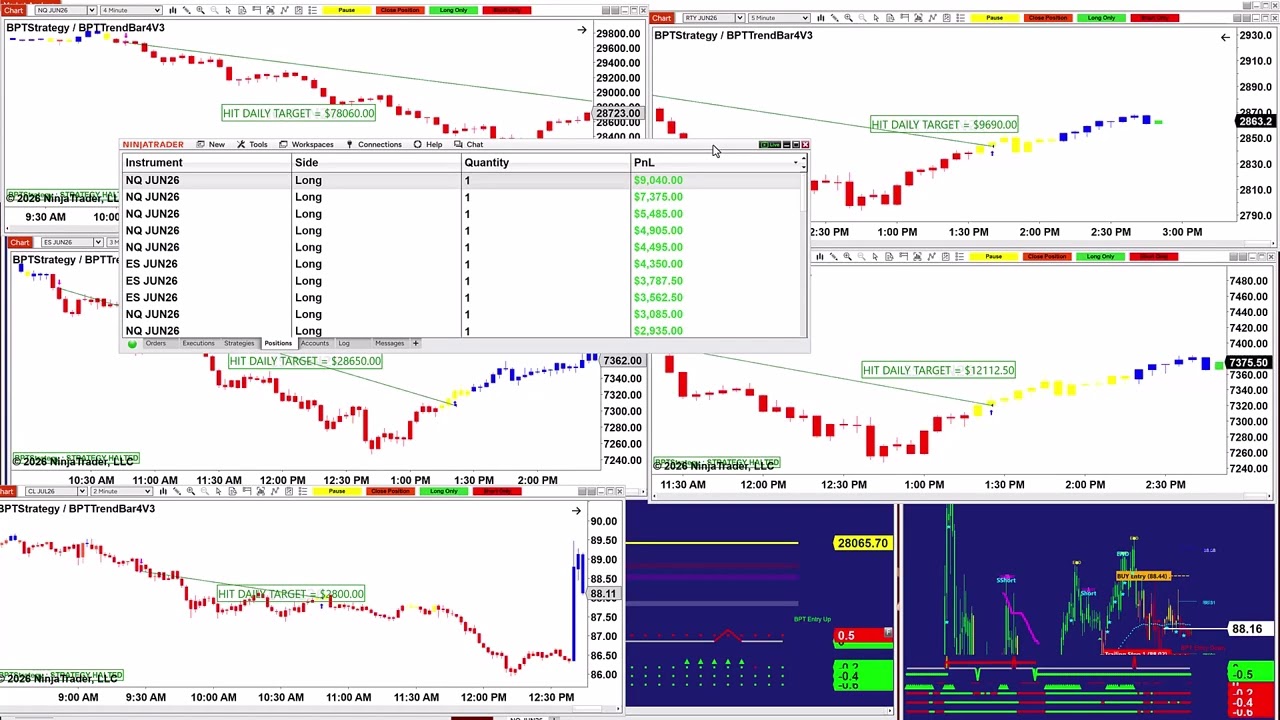
Task: Switch to Strategies tab
Action: 239,344
